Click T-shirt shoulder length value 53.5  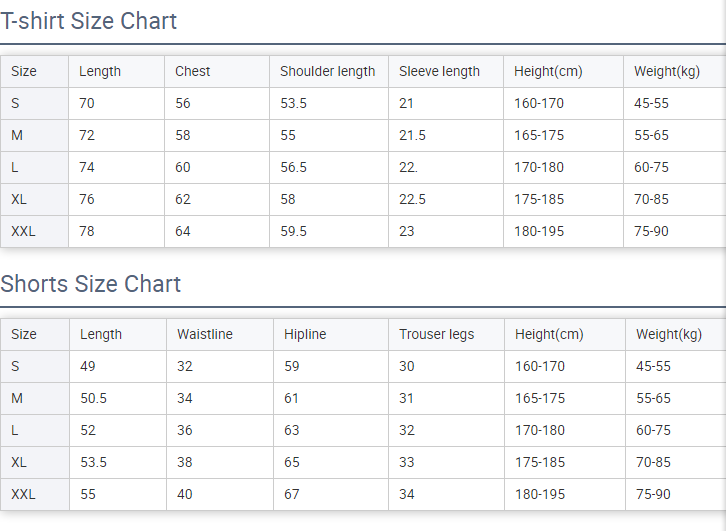tap(293, 103)
